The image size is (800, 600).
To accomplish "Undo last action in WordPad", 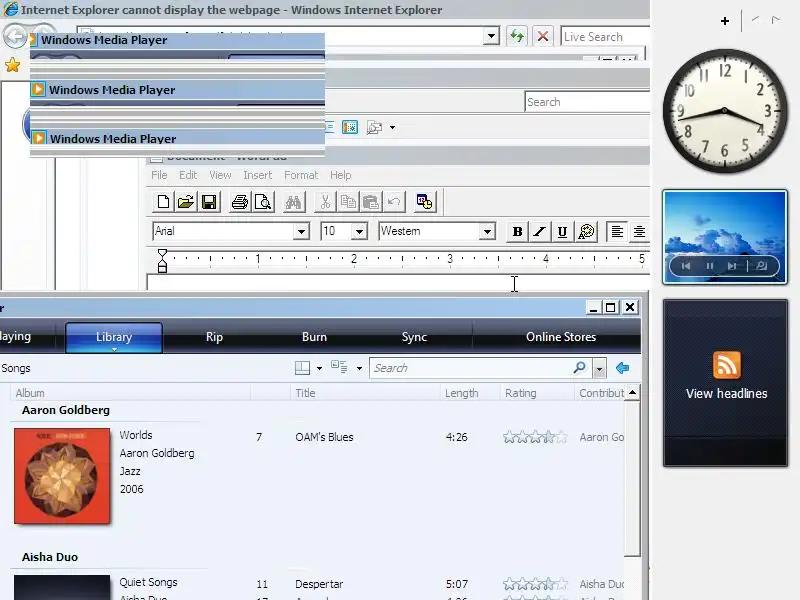I will 394,202.
